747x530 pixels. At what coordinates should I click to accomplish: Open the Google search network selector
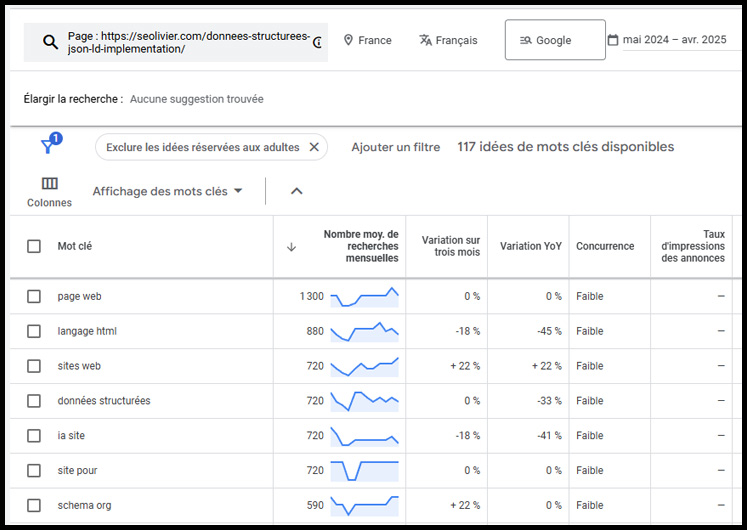pos(555,40)
